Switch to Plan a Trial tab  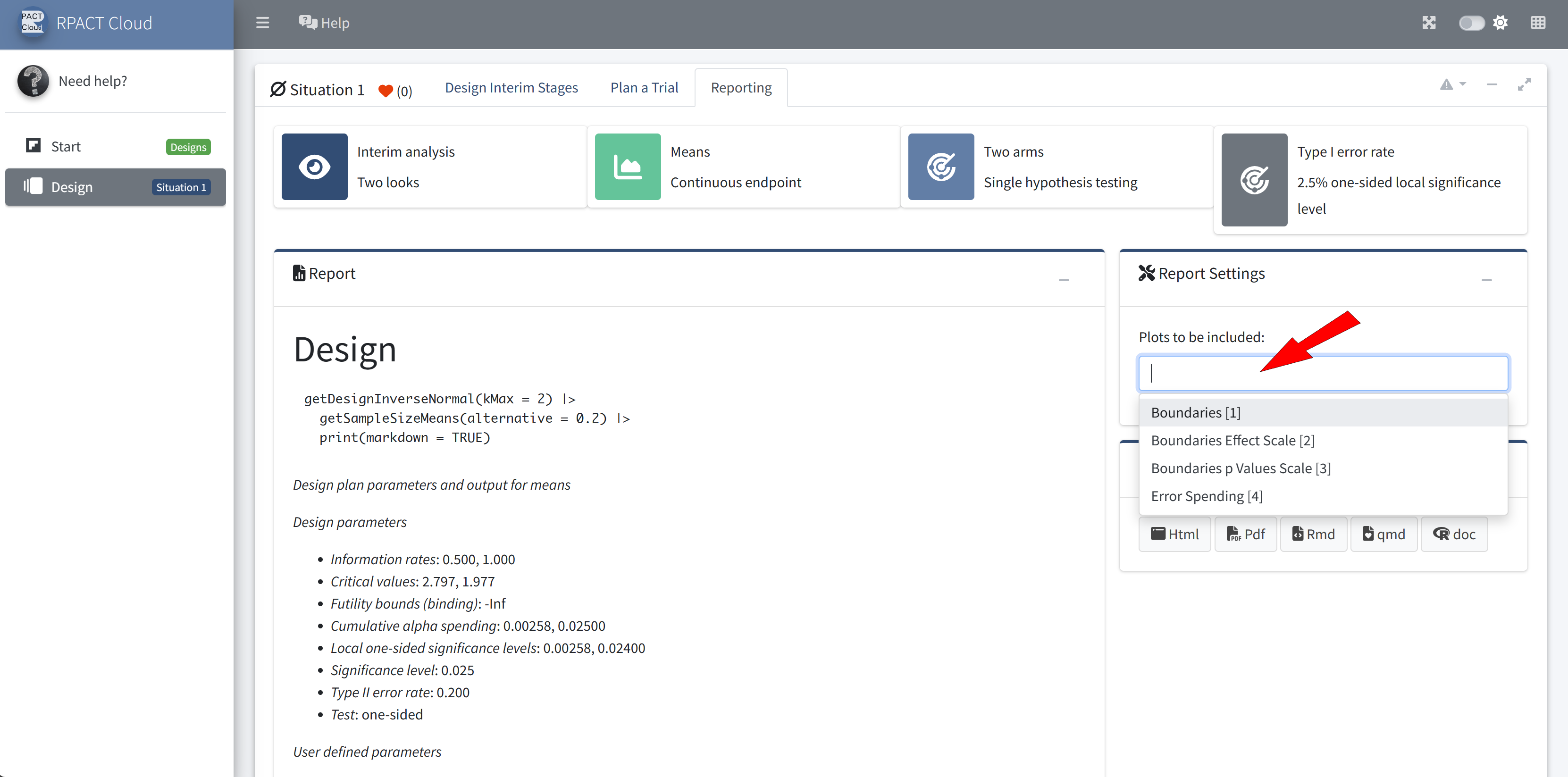(x=644, y=88)
